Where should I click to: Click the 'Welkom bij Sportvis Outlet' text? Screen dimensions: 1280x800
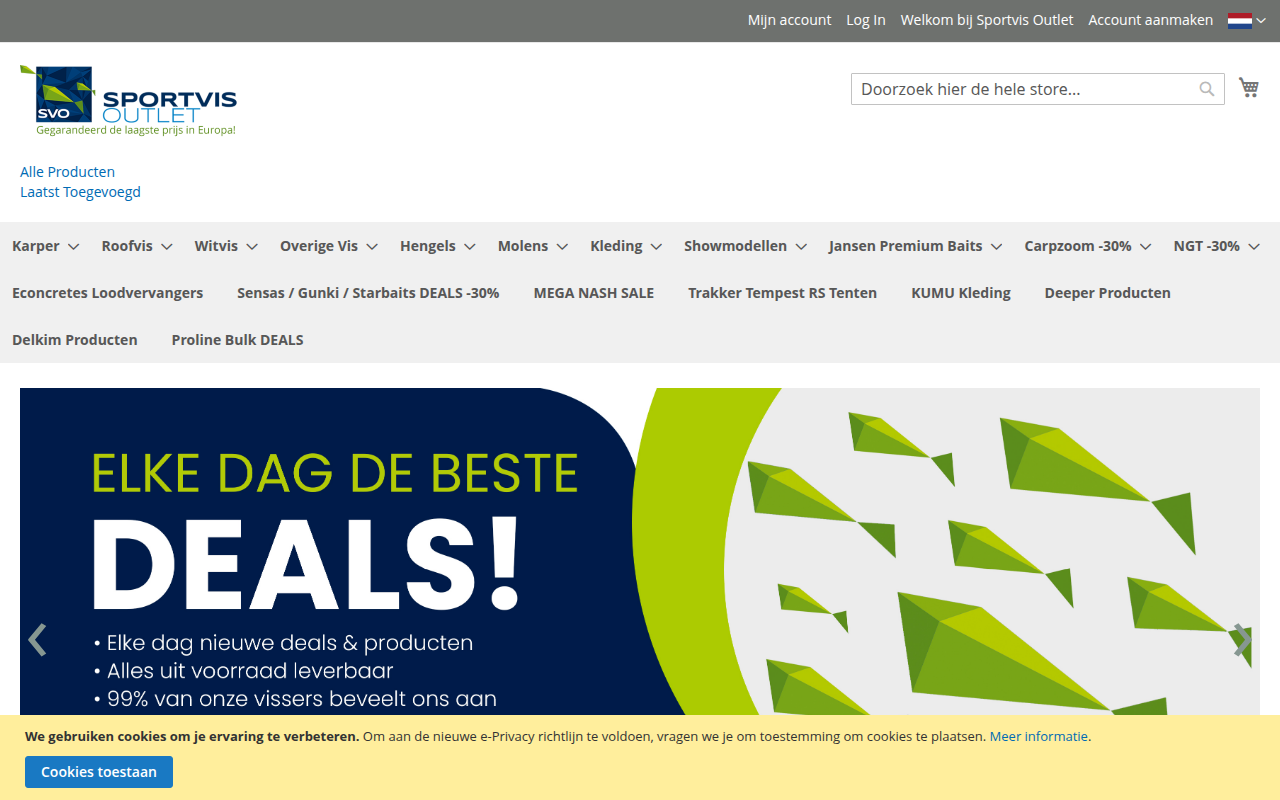(987, 20)
